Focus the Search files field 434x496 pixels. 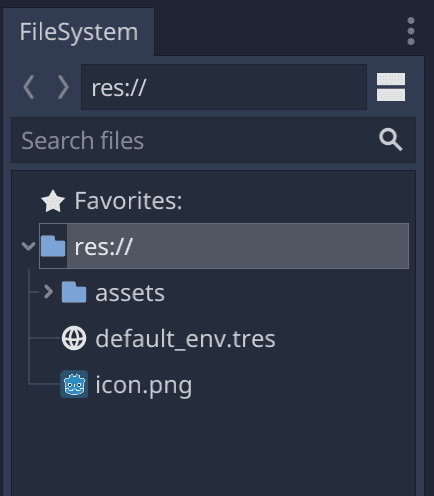tap(213, 140)
